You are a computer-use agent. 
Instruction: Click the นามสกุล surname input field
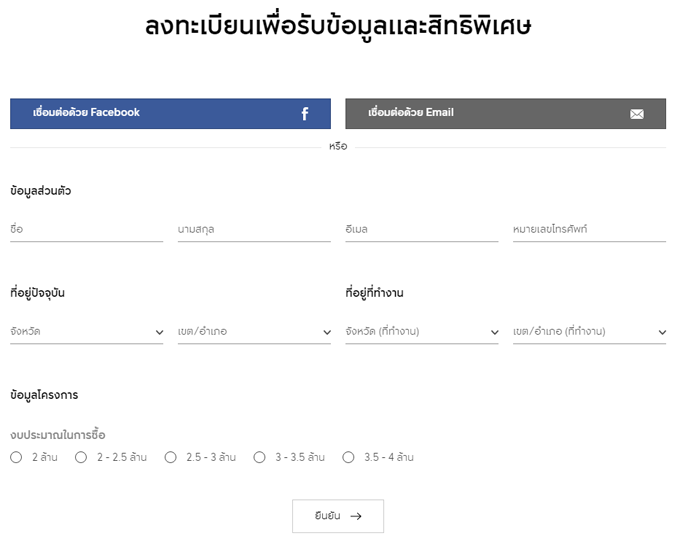tap(254, 229)
